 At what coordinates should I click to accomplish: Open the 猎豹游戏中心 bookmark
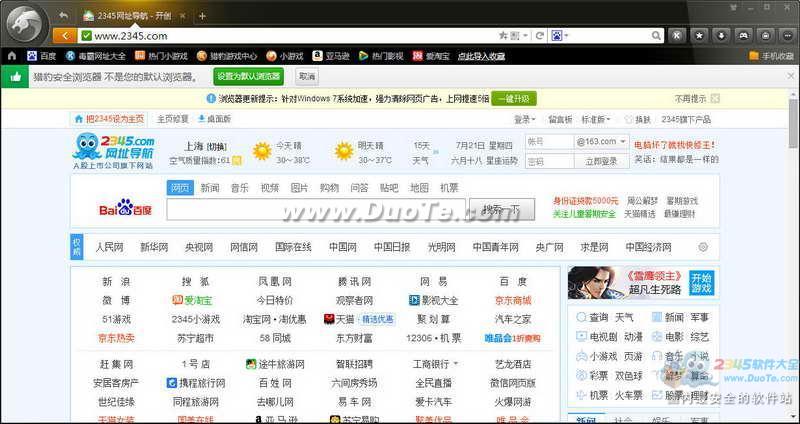[x=227, y=56]
